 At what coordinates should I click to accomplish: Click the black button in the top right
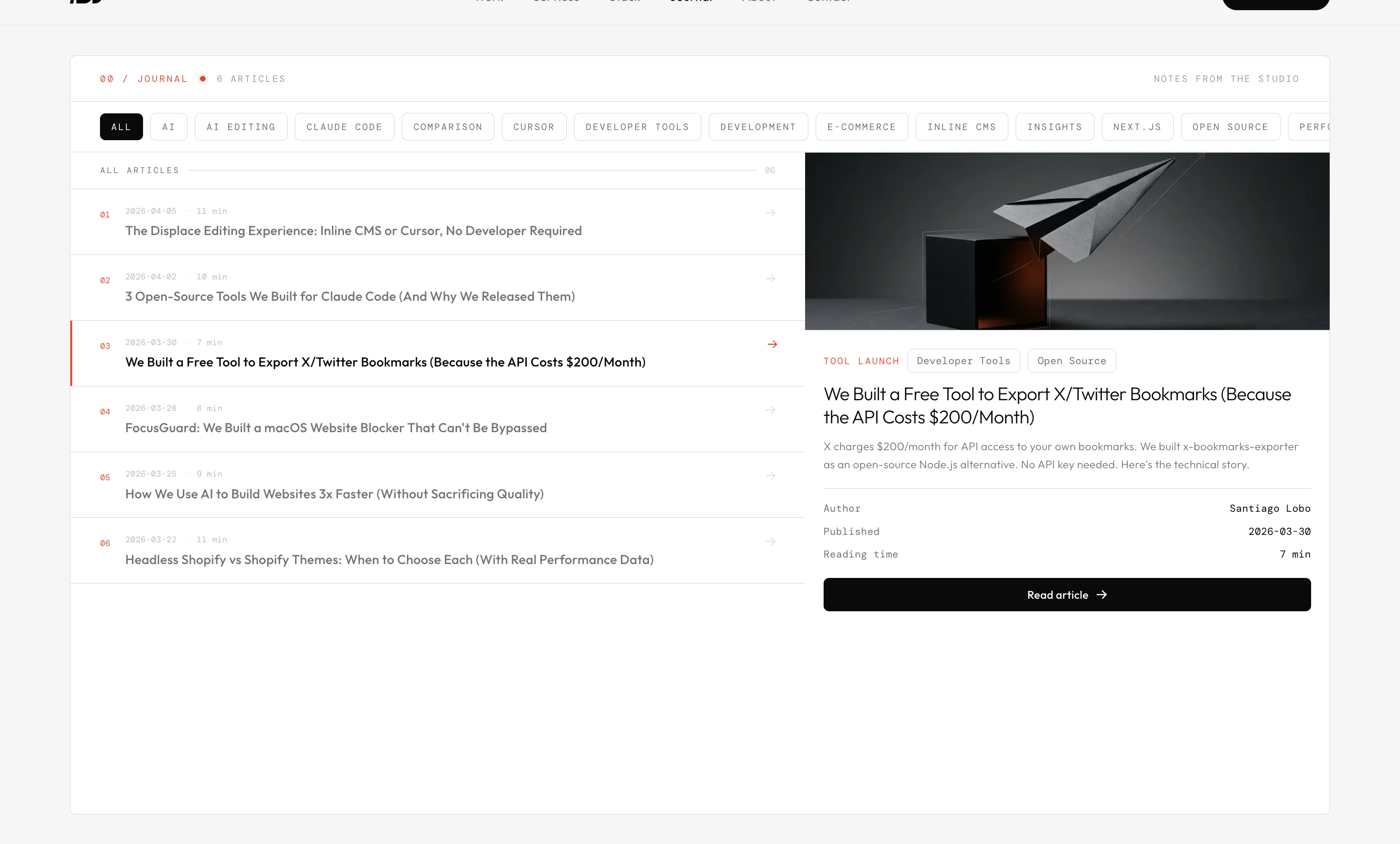pos(1275,3)
